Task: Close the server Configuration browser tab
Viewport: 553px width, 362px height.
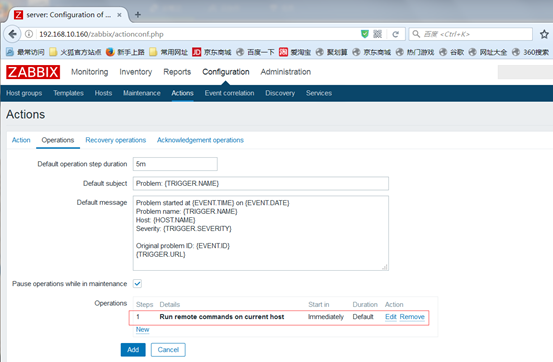Action: [x=119, y=15]
